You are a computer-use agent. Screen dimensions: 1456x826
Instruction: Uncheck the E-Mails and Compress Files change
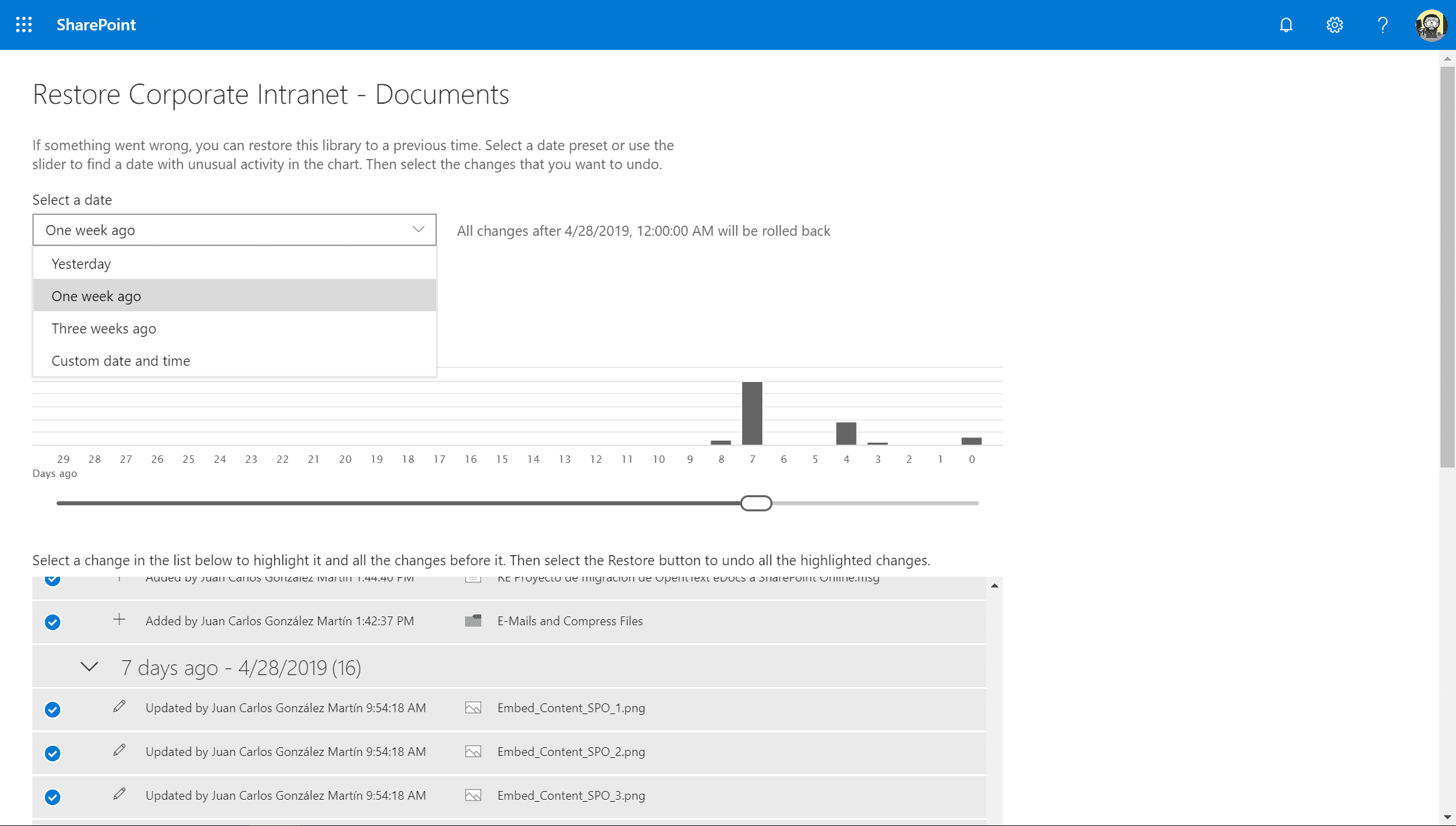(53, 622)
